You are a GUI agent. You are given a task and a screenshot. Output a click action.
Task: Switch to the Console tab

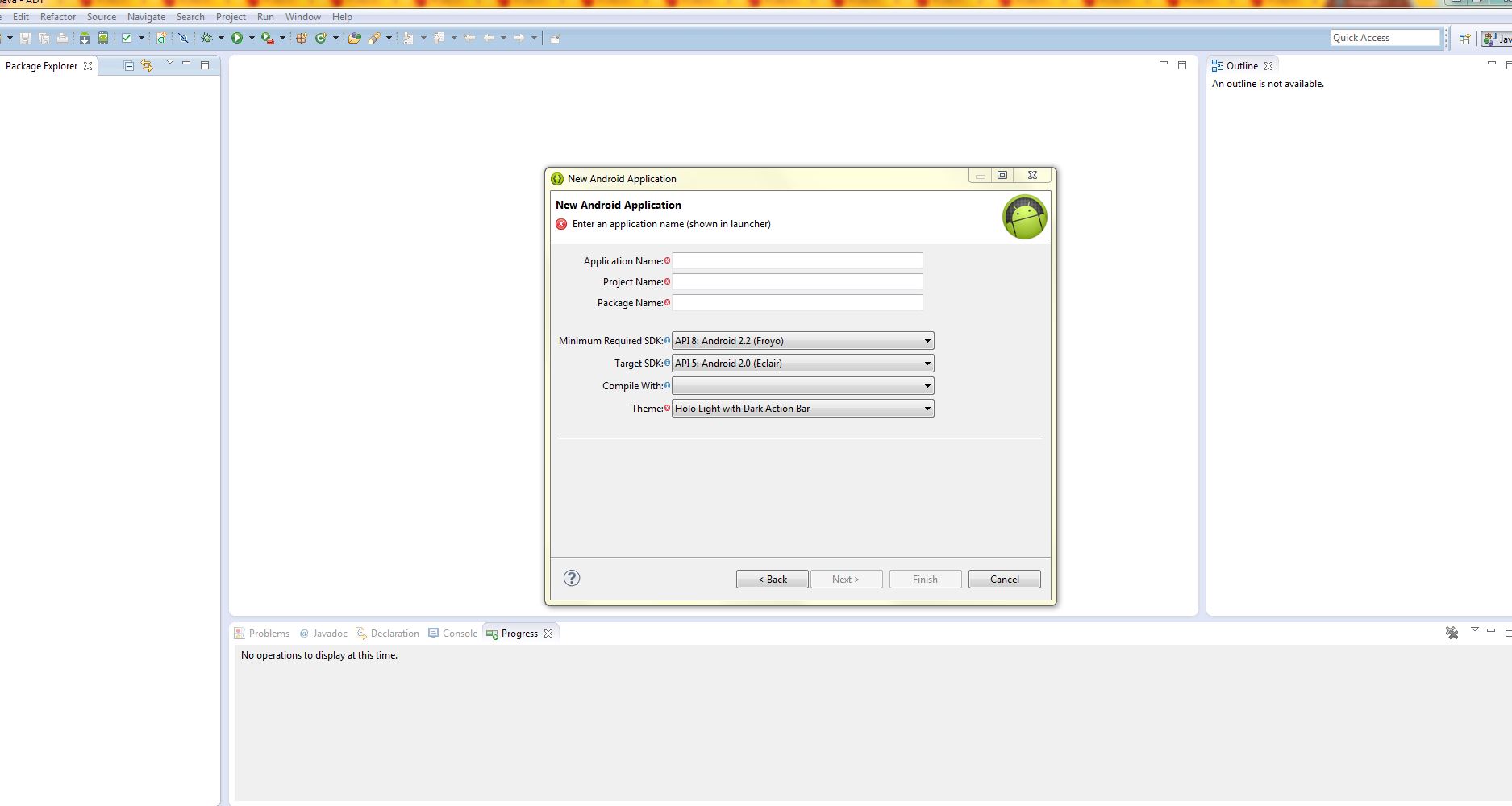coord(453,634)
